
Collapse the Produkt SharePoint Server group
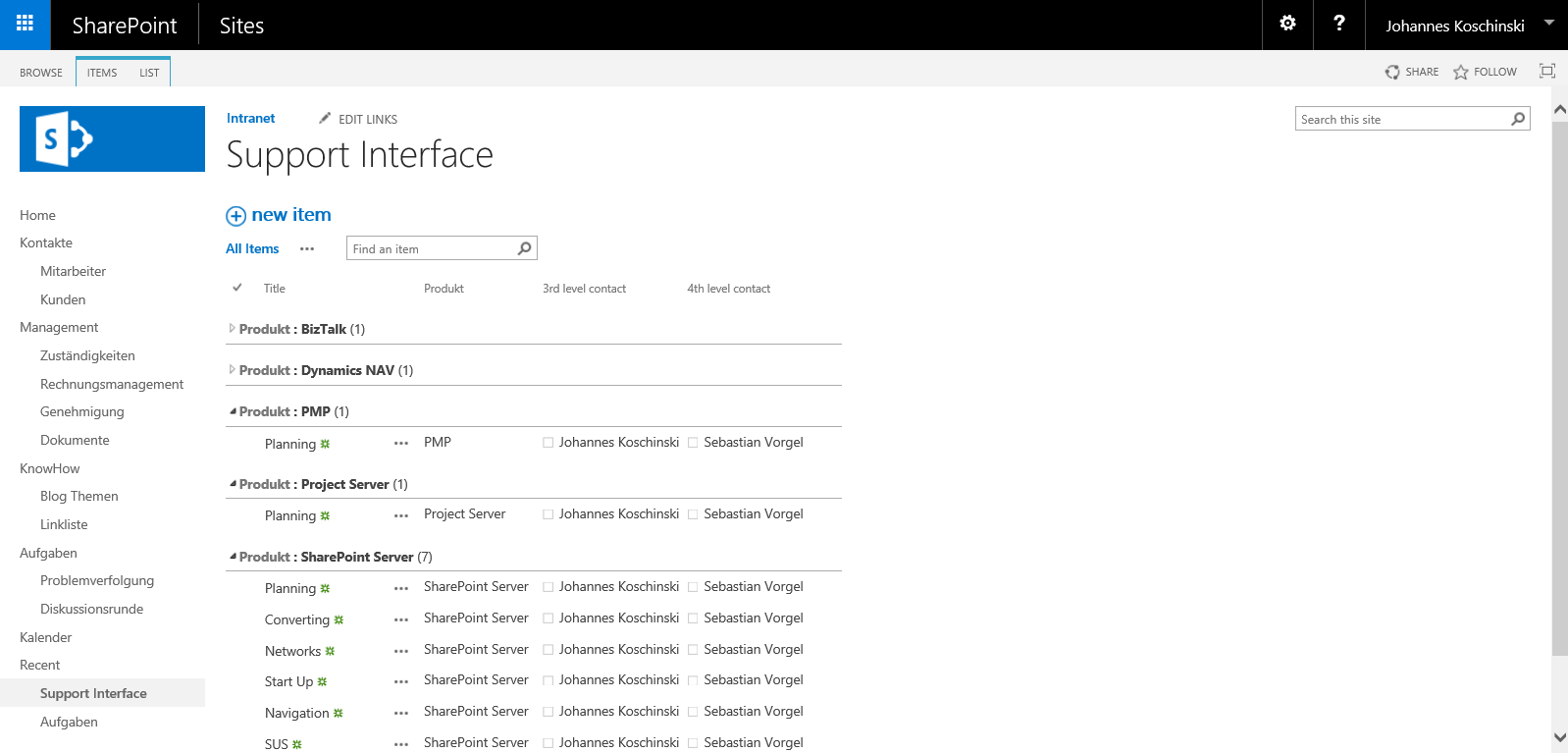233,557
